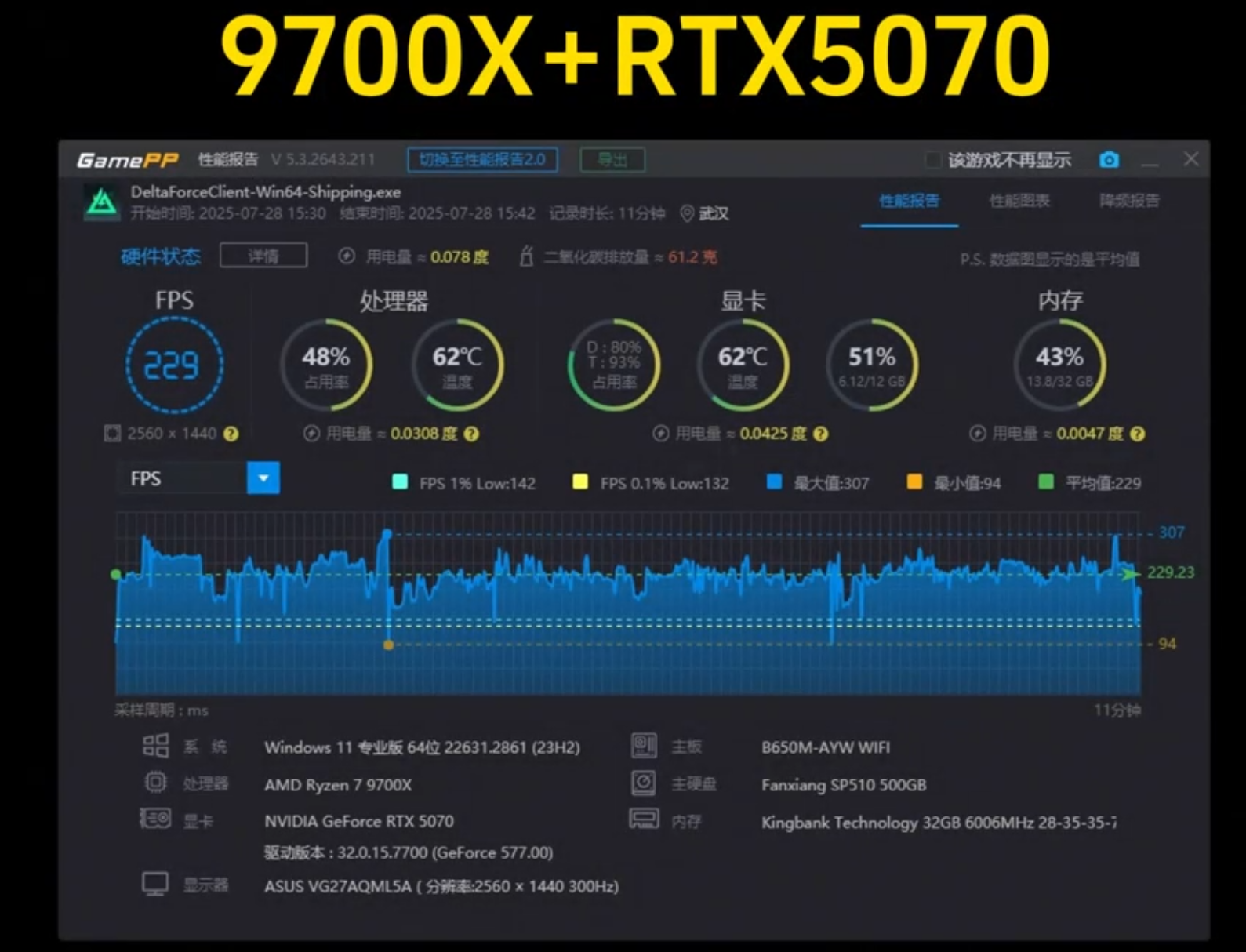
Task: Click the GamePP logo
Action: (x=128, y=160)
